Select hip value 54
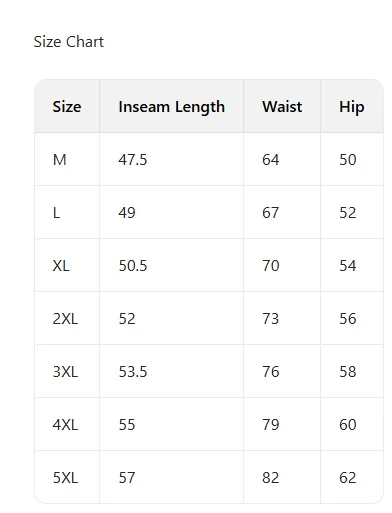Screen dimensions: 392x513 coord(348,266)
